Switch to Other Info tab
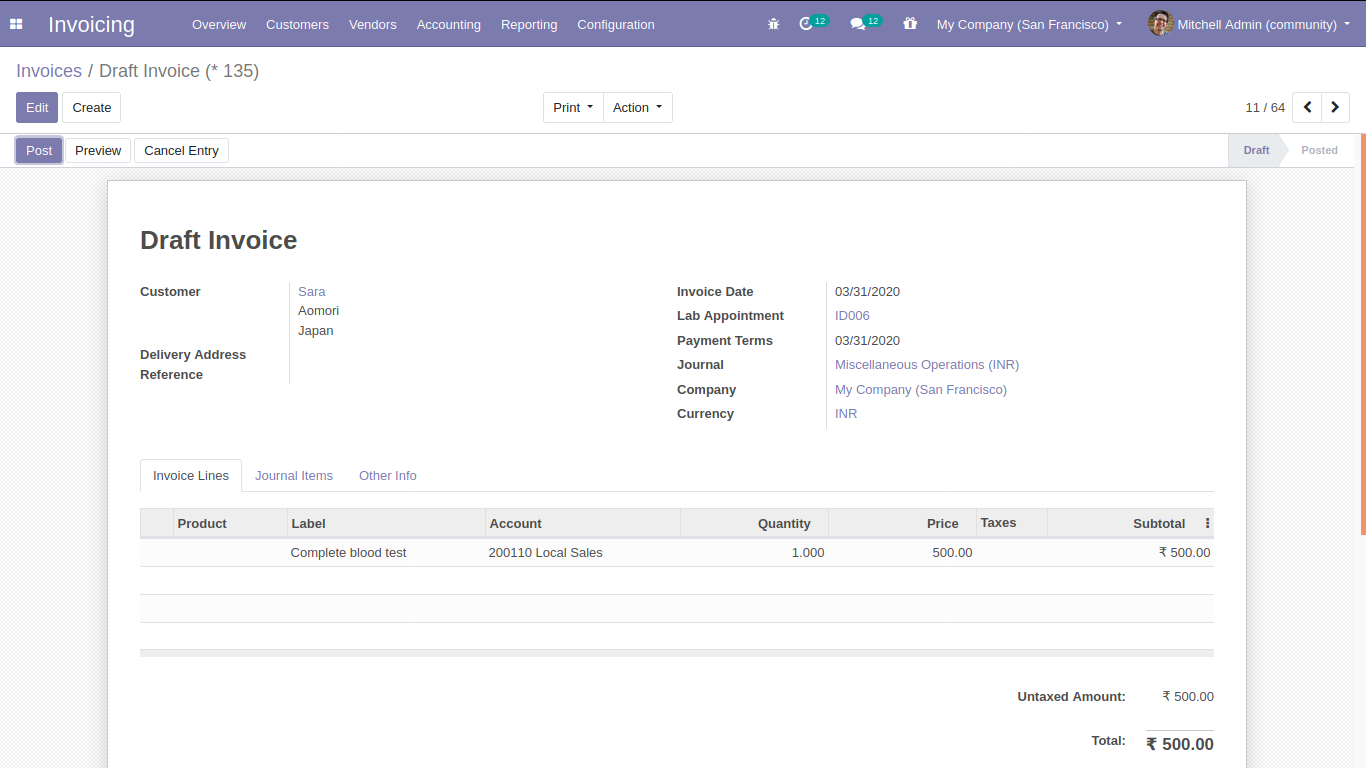The image size is (1366, 768). tap(388, 476)
